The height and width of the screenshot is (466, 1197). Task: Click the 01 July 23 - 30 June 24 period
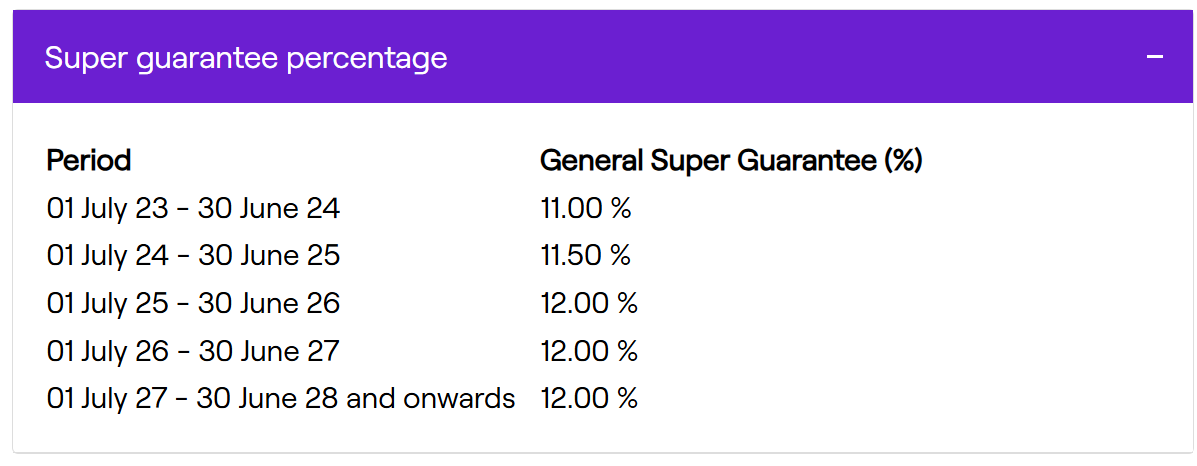pos(193,208)
